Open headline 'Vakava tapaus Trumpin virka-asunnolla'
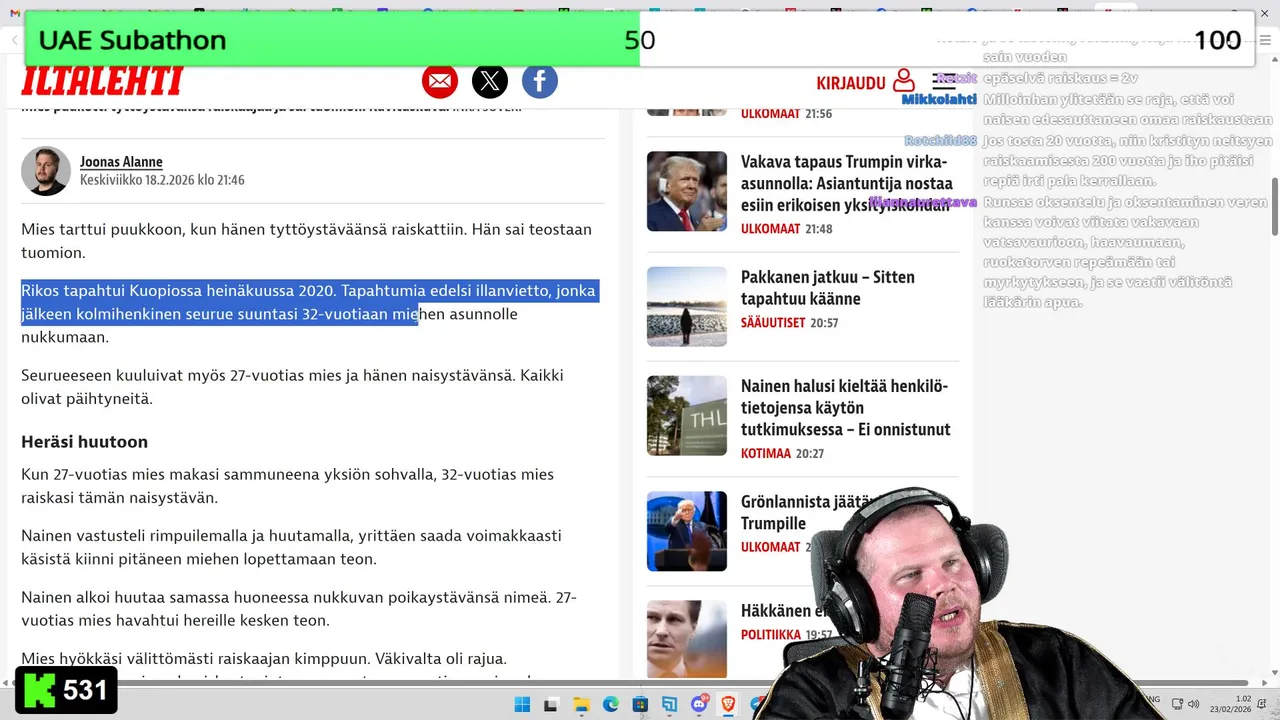1280x720 pixels. [x=846, y=183]
